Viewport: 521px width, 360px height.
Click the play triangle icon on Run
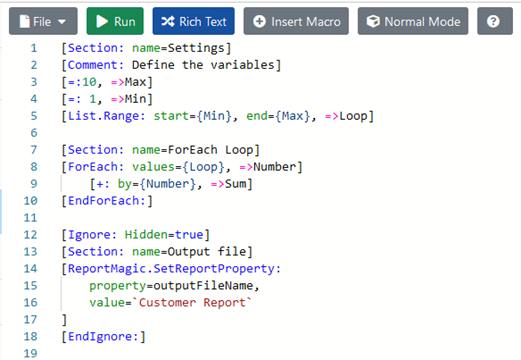(102, 22)
